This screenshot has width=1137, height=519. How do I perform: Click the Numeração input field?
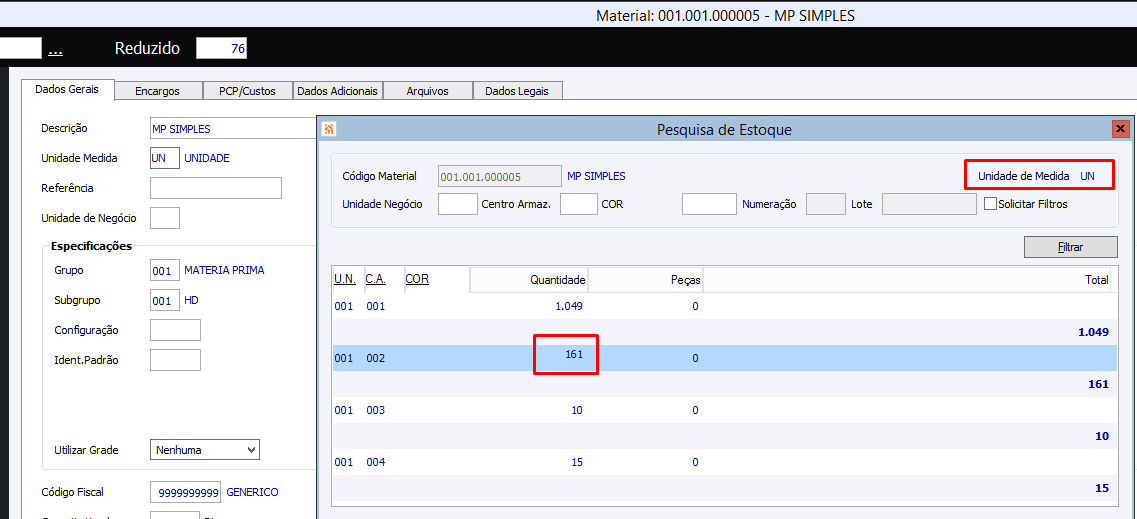pos(826,204)
